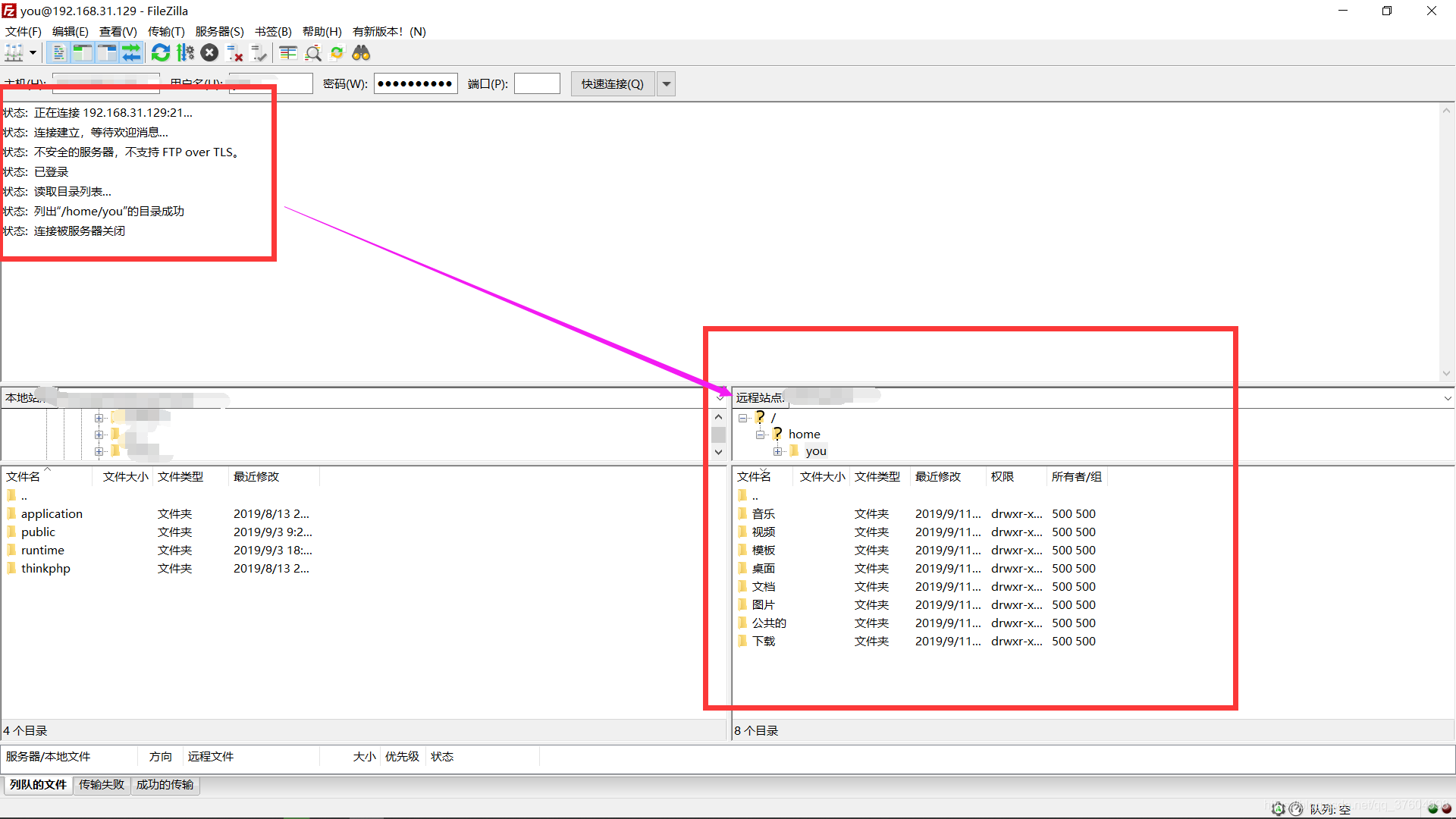Viewport: 1456px width, 819px height.
Task: Open Site Manager dropdown arrow
Action: (33, 53)
